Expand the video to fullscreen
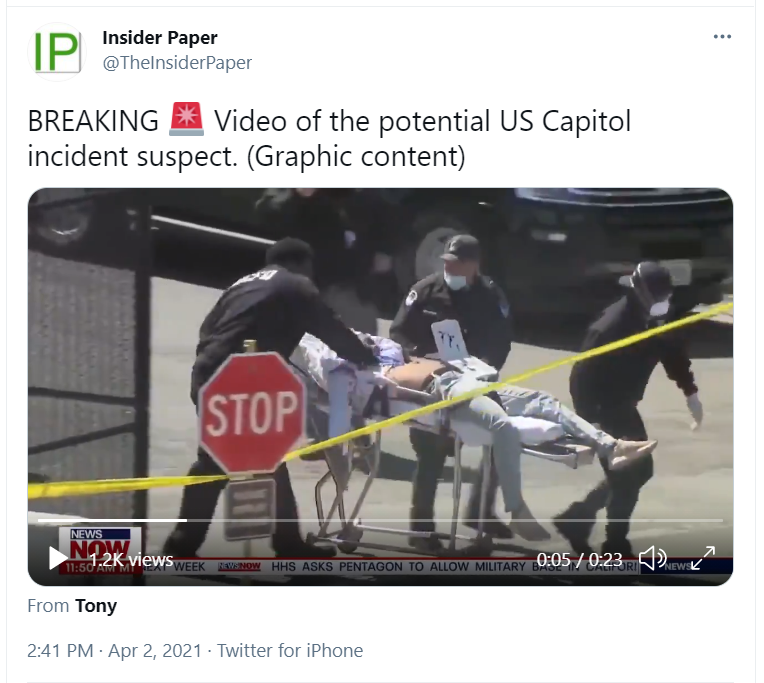764x683 pixels. (x=703, y=558)
